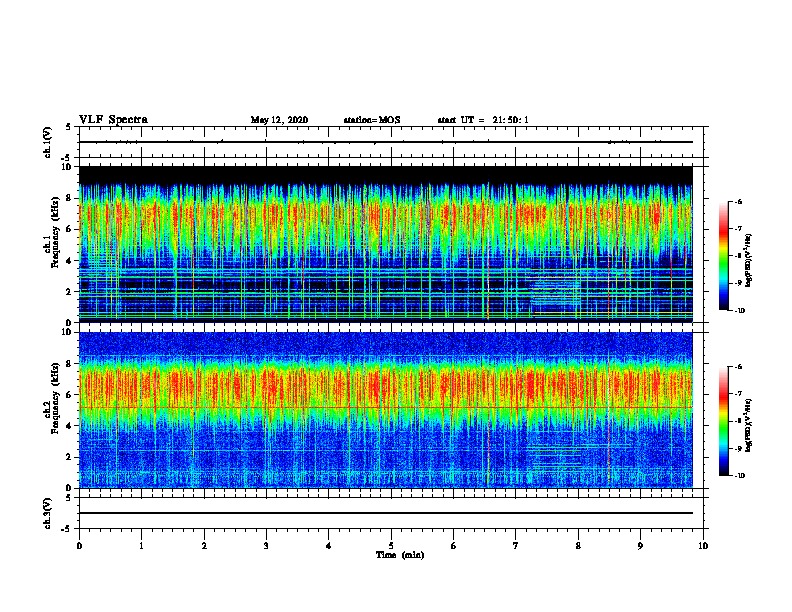The width and height of the screenshot is (792, 612).
Task: Click the "-7" tick on ch.2 colorbar
Action: tap(738, 394)
